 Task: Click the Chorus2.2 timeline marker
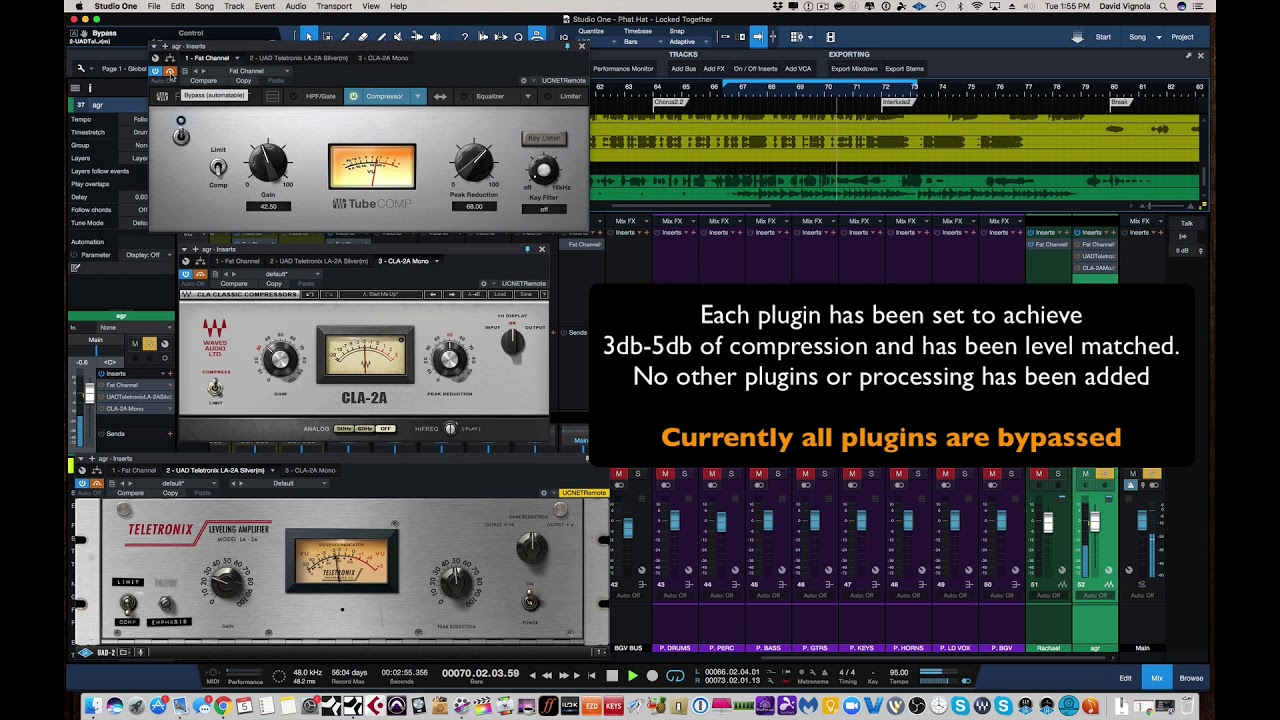tap(669, 102)
